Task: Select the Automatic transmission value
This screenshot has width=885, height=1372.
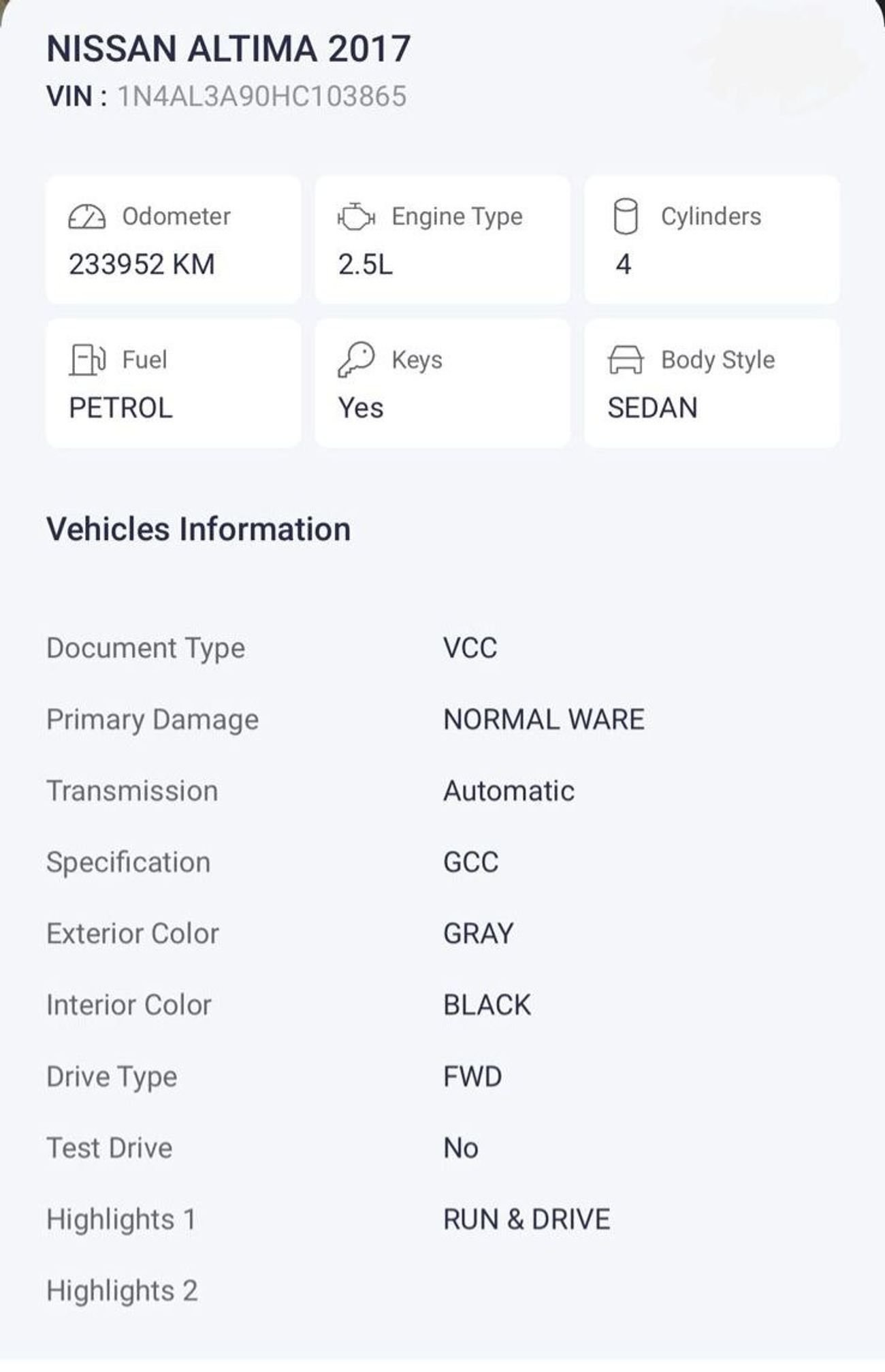Action: (x=509, y=791)
